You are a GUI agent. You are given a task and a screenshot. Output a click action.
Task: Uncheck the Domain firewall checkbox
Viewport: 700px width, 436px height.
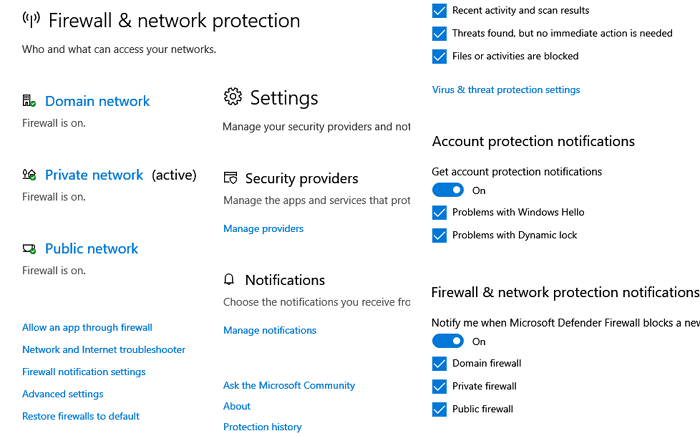(439, 363)
